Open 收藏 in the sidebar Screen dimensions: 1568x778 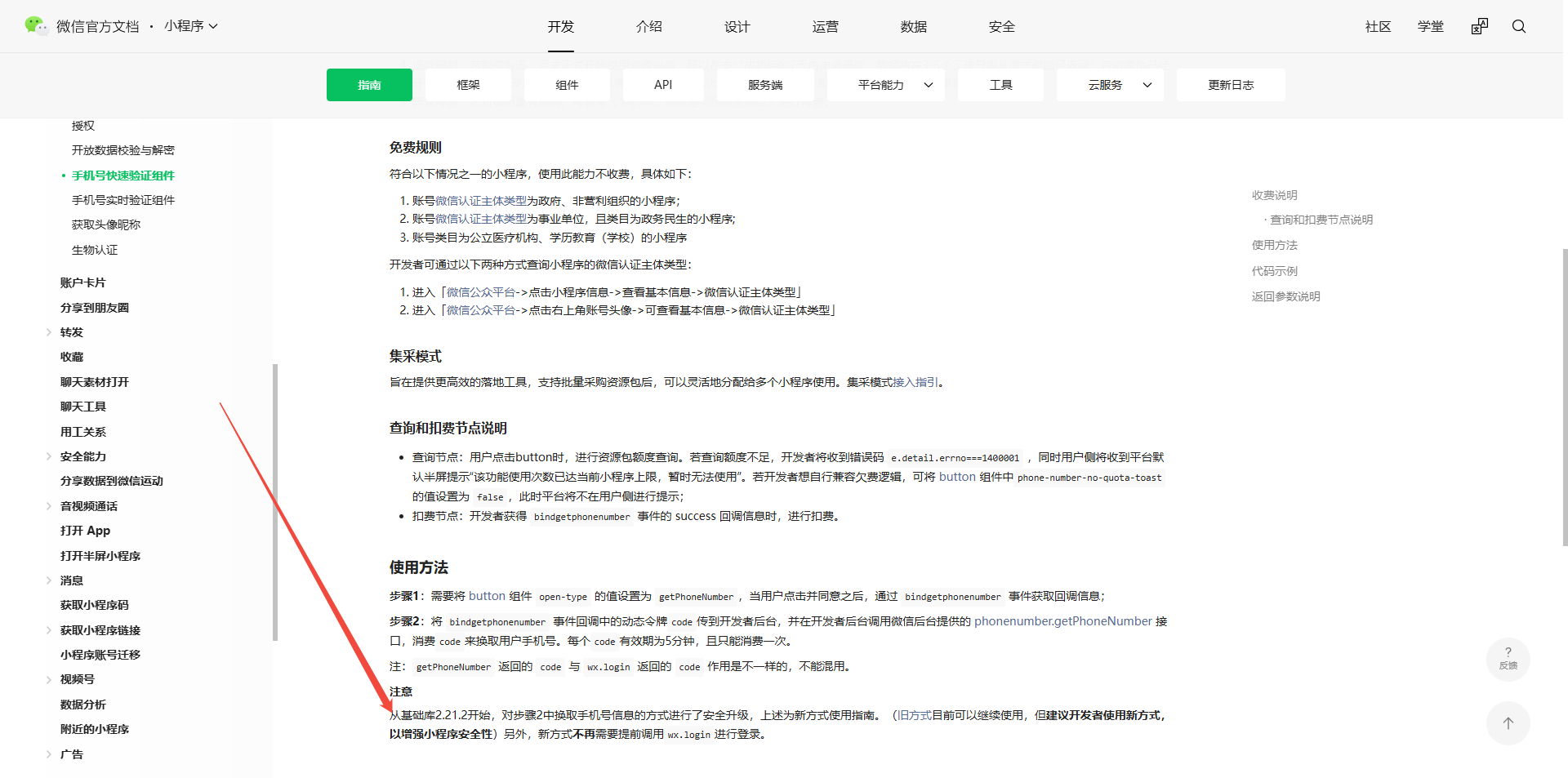pyautogui.click(x=72, y=357)
